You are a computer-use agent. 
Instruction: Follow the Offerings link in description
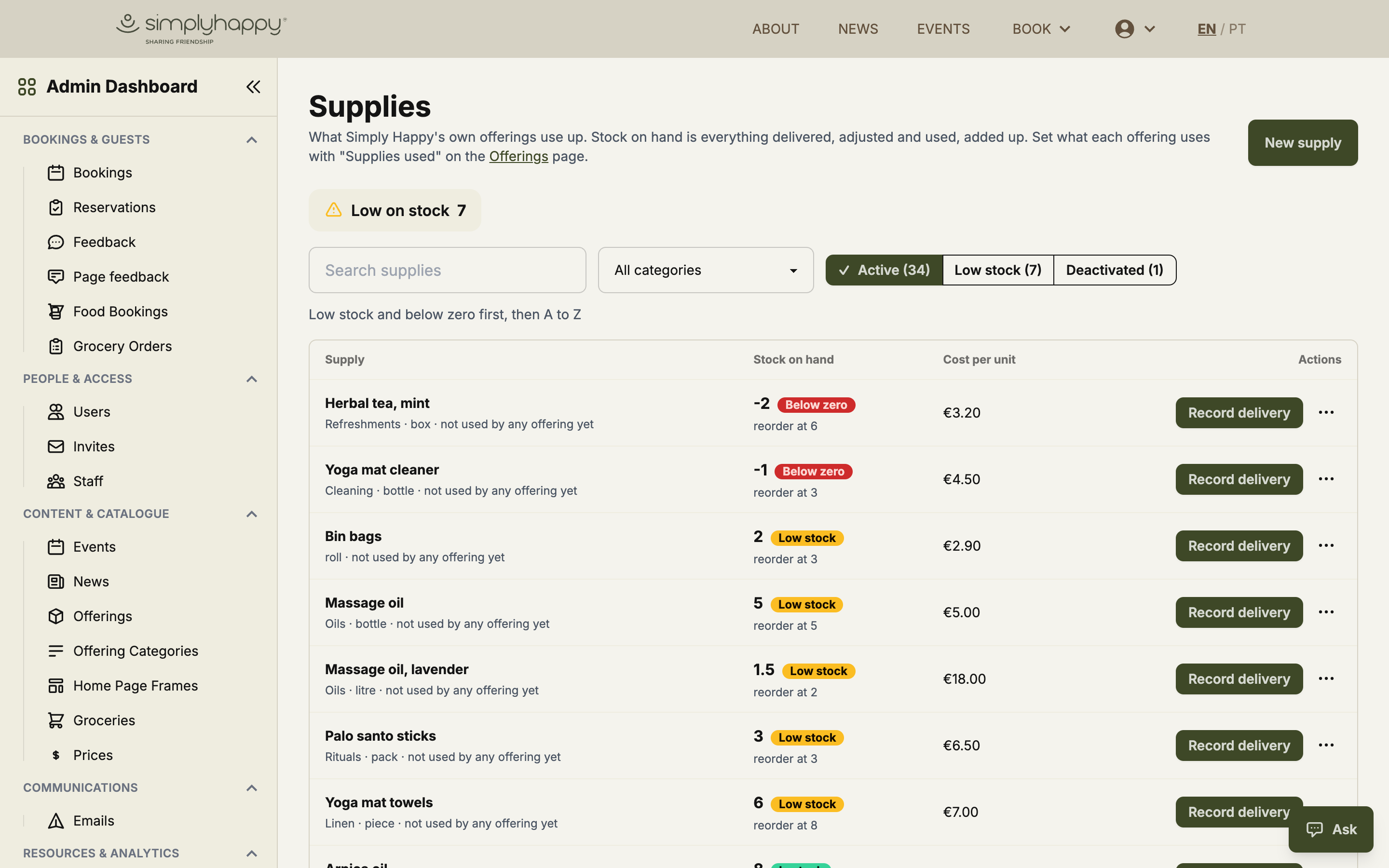pyautogui.click(x=518, y=156)
